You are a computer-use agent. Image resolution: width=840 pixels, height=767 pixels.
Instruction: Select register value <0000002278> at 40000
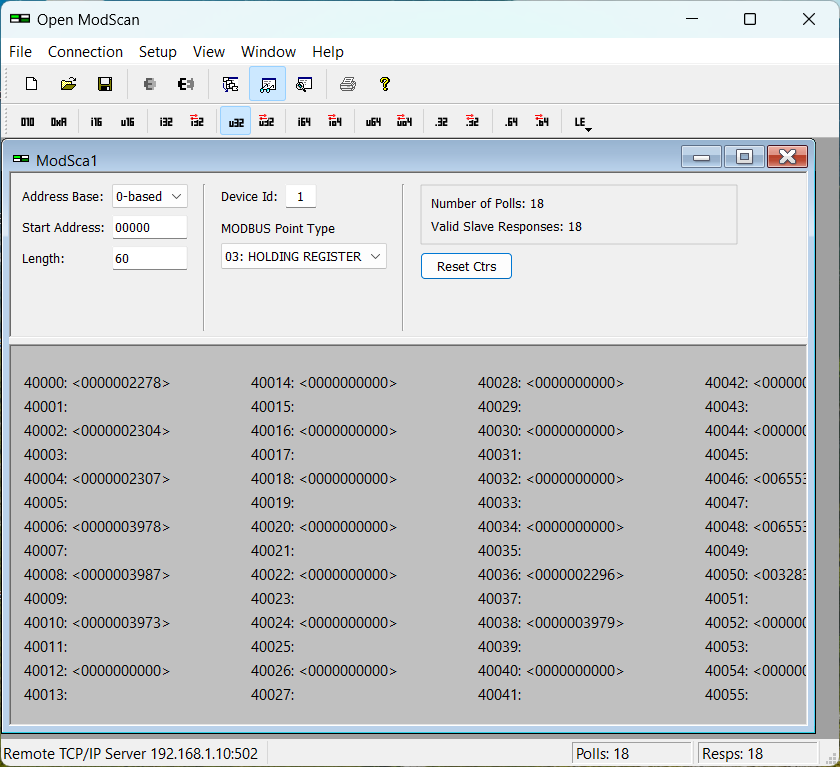click(121, 383)
